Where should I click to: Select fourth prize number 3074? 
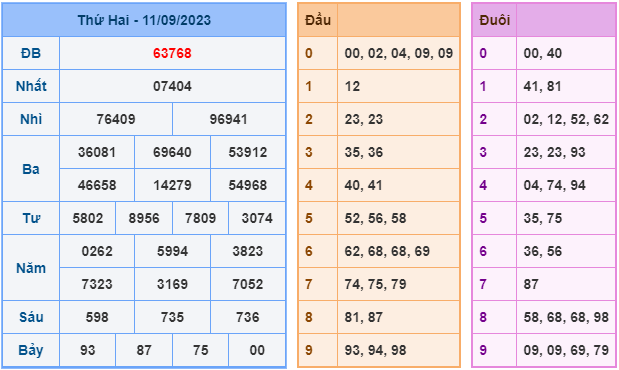click(257, 218)
